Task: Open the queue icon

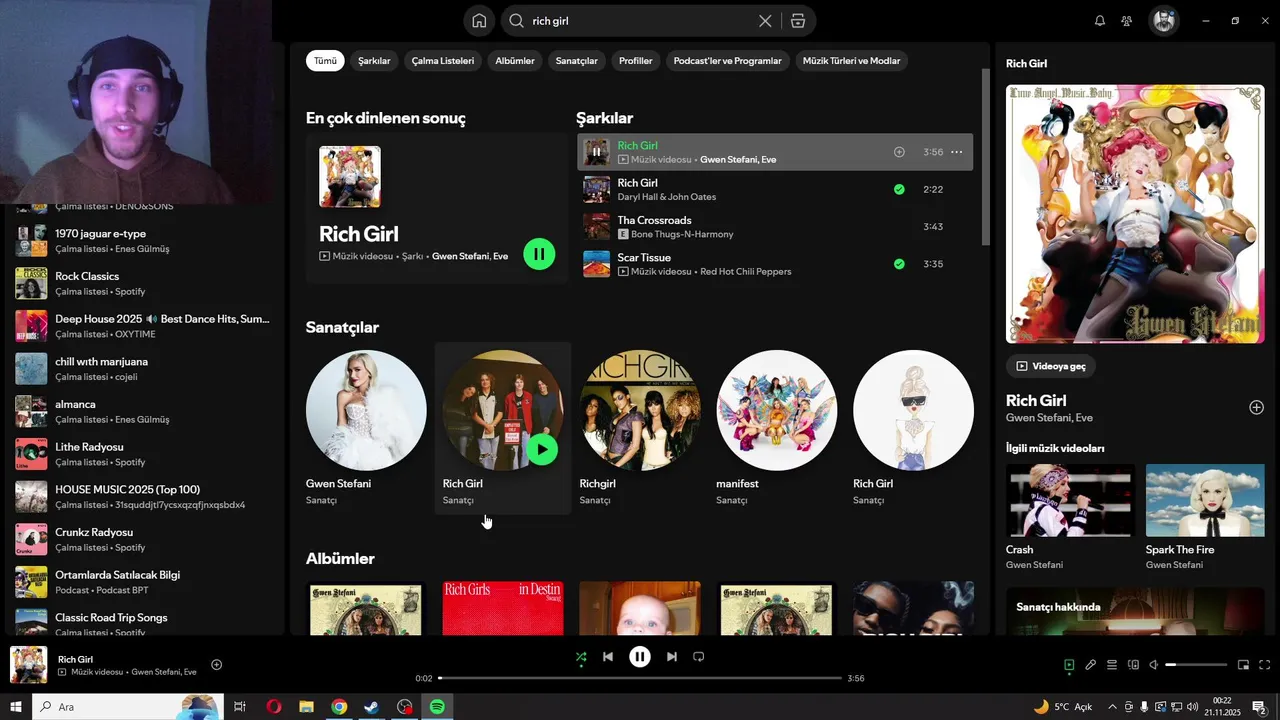Action: pos(1112,665)
